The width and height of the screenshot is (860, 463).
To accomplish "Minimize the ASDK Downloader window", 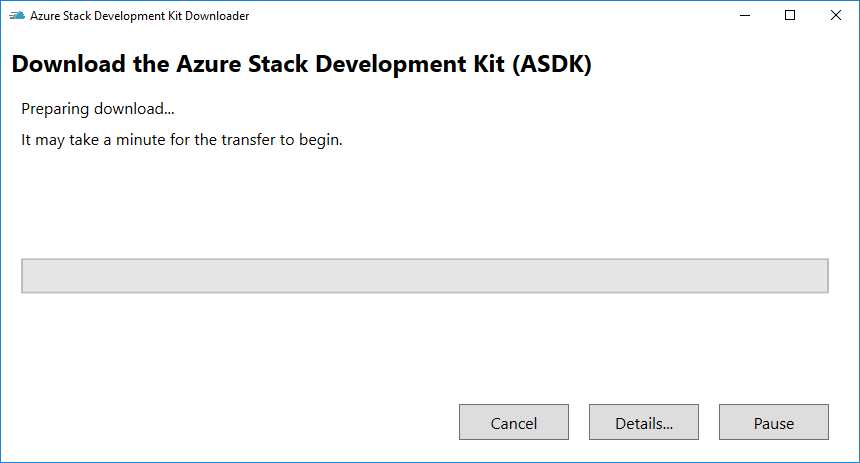I will [744, 15].
